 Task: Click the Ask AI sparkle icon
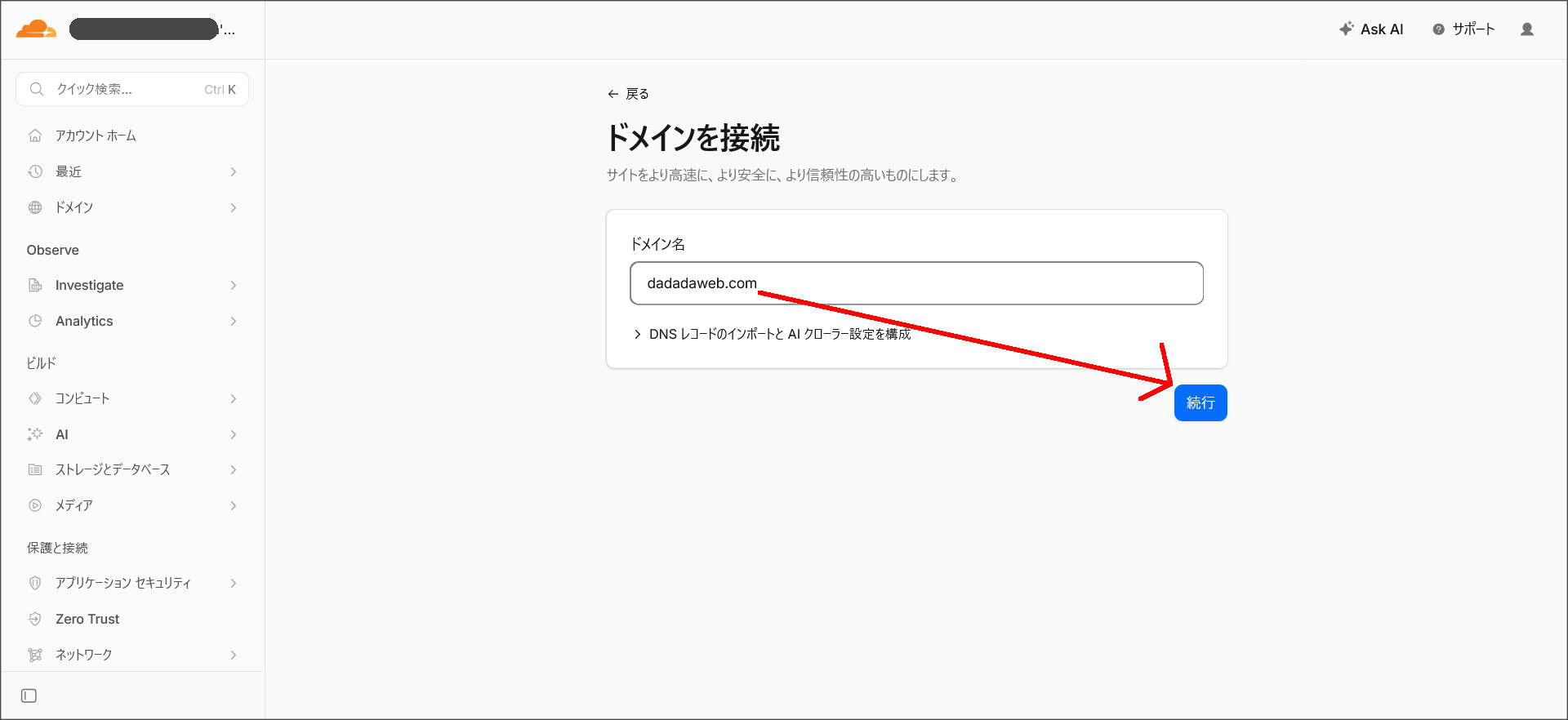pyautogui.click(x=1347, y=29)
